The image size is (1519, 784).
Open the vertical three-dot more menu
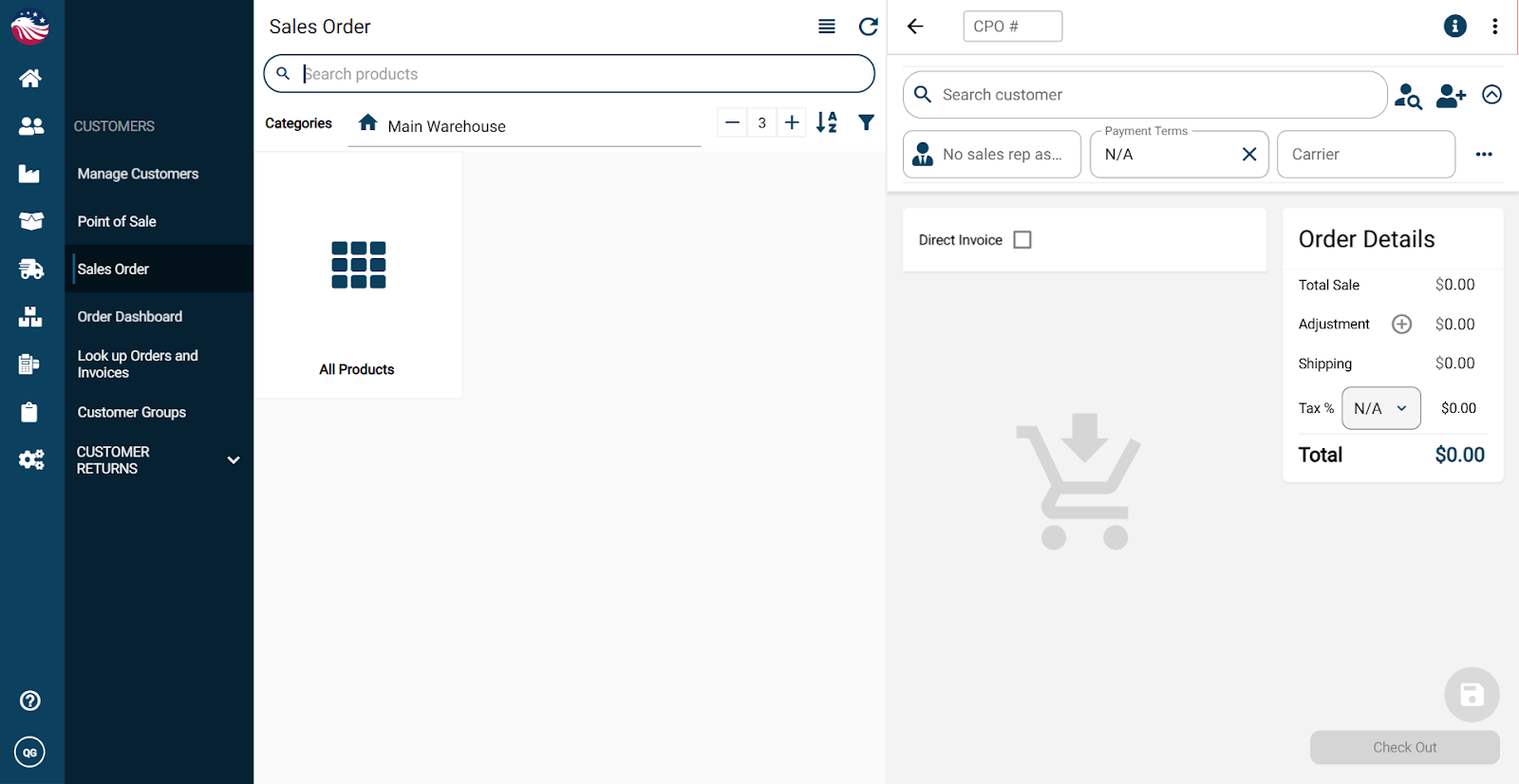point(1495,27)
